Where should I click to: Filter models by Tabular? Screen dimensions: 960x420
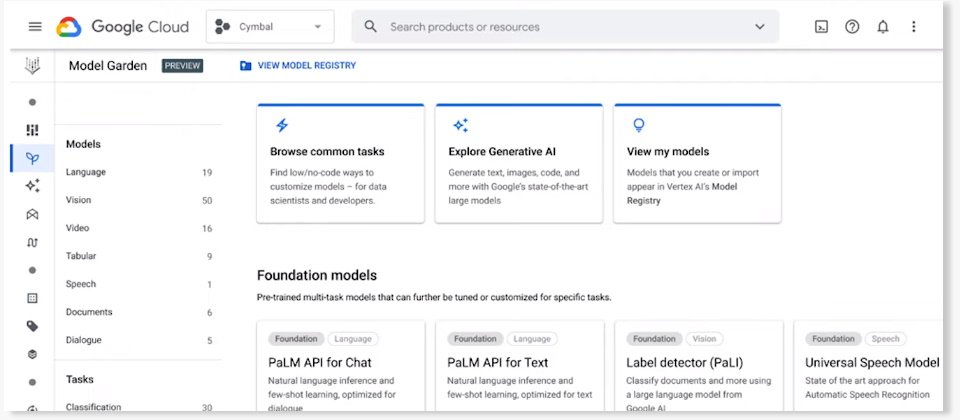pyautogui.click(x=139, y=256)
